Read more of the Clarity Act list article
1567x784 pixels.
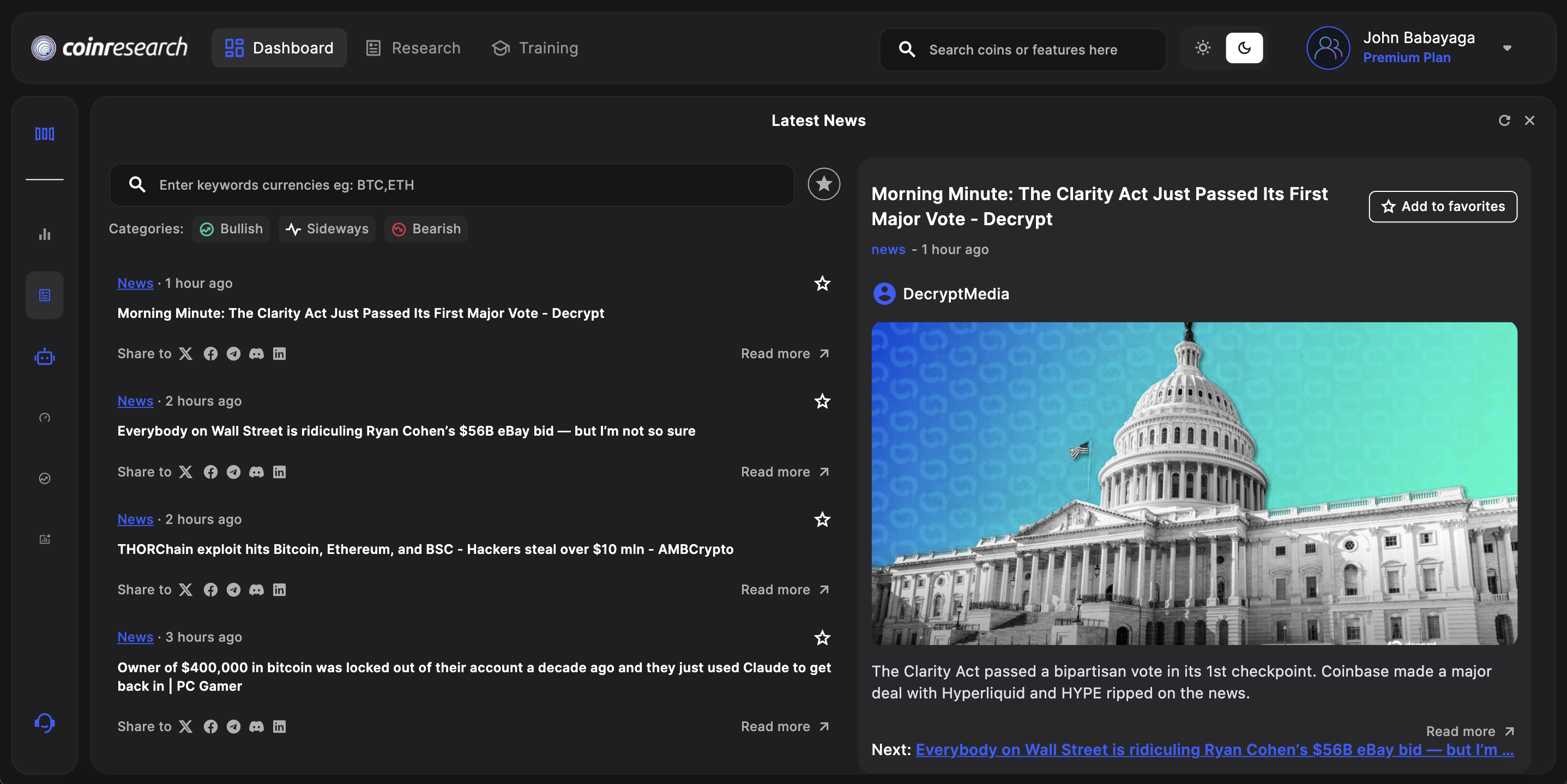(x=785, y=353)
